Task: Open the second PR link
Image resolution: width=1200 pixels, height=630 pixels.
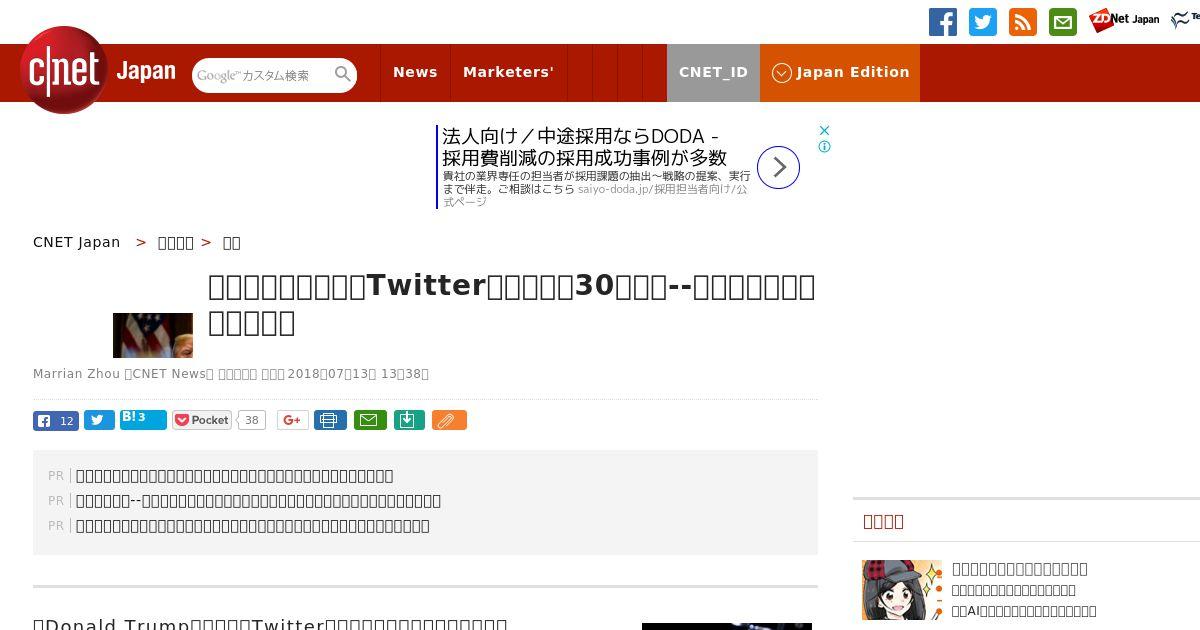Action: 258,501
